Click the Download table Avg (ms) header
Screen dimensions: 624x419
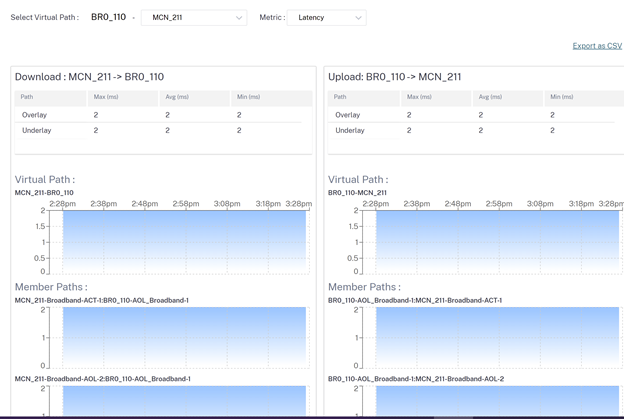pos(195,98)
